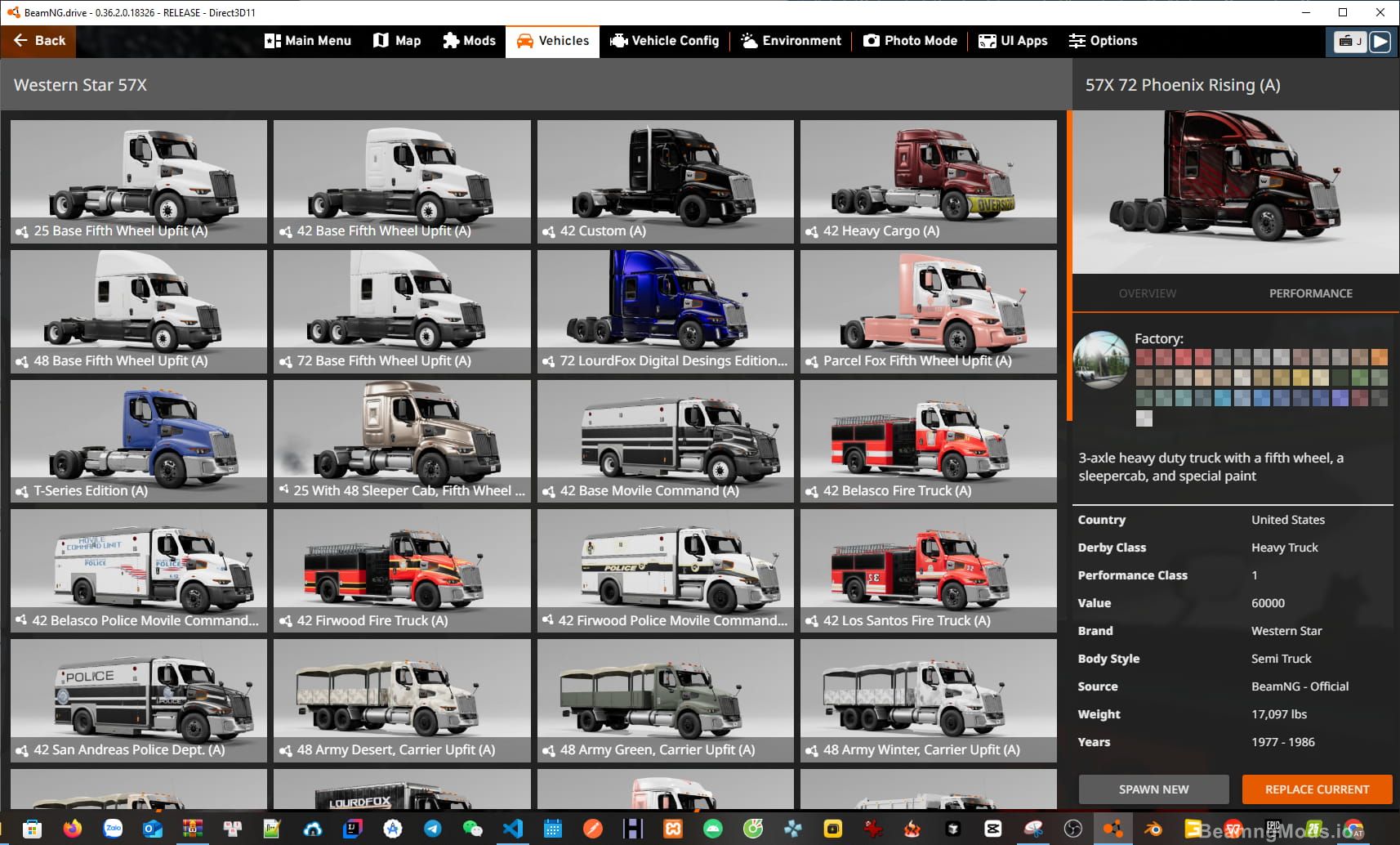Open the Main Menu
The height and width of the screenshot is (845, 1400).
(x=308, y=41)
